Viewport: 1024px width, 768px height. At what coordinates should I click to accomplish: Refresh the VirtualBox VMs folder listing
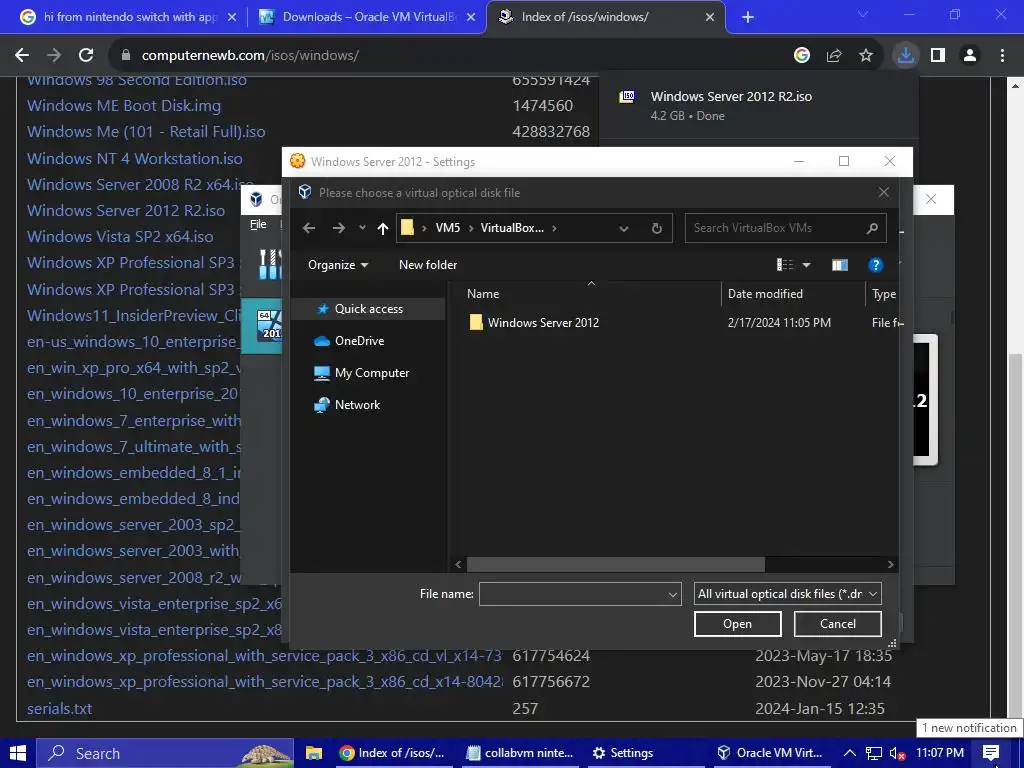[x=656, y=228]
